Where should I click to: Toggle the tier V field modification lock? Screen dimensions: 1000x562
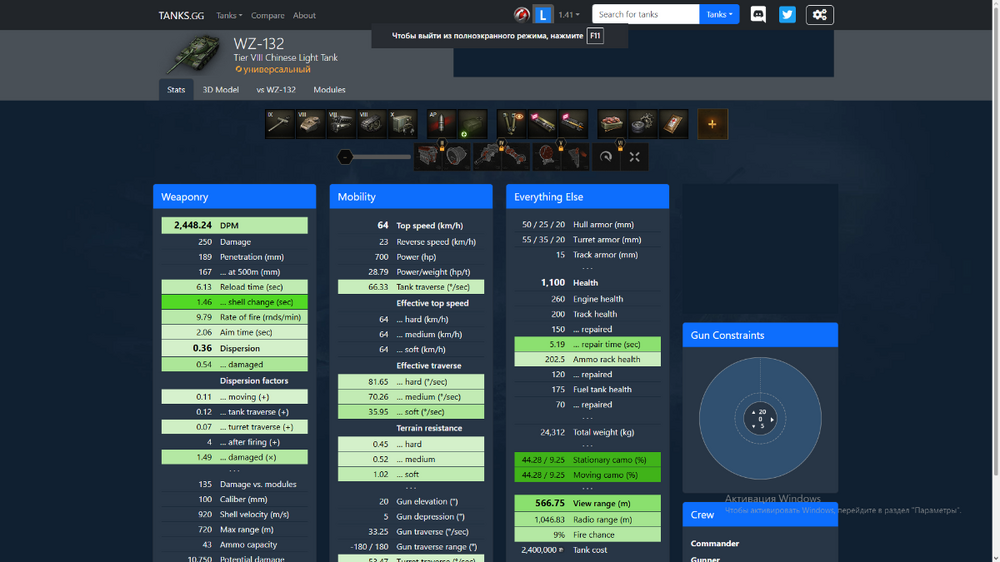(x=561, y=145)
